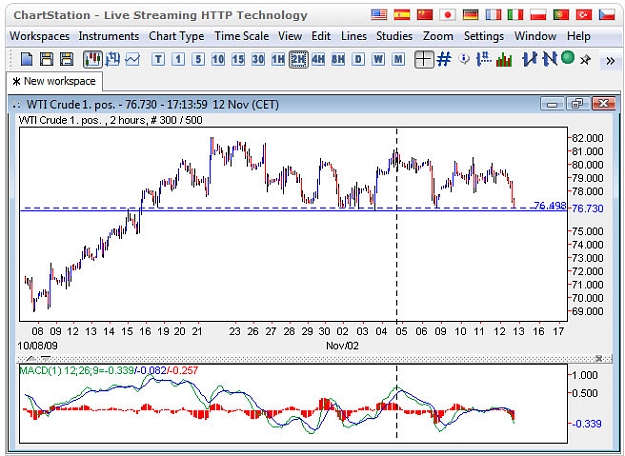Set time scale to 8H
Viewport: 625px width, 456px height.
[338, 60]
